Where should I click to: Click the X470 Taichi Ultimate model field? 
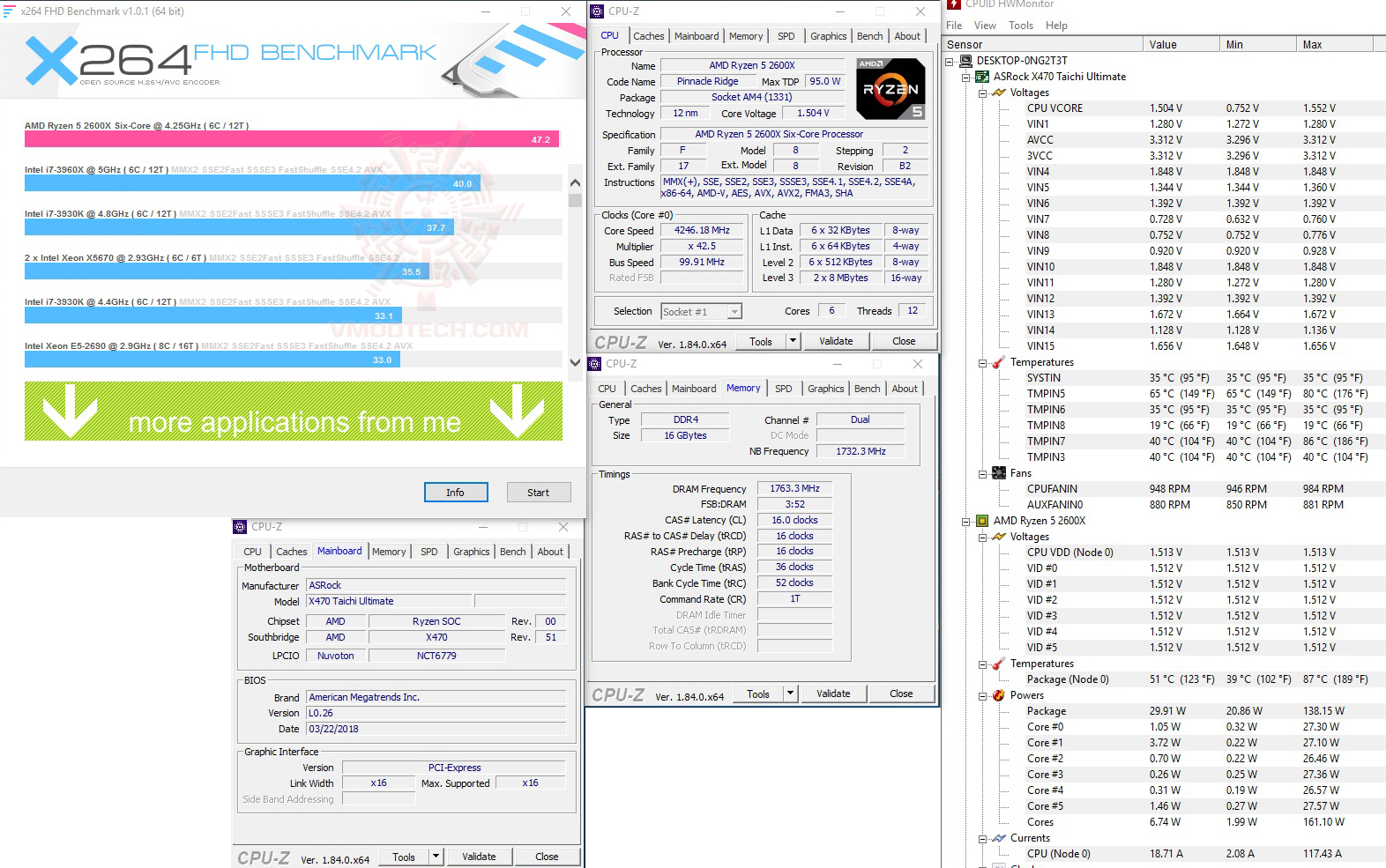tap(389, 601)
